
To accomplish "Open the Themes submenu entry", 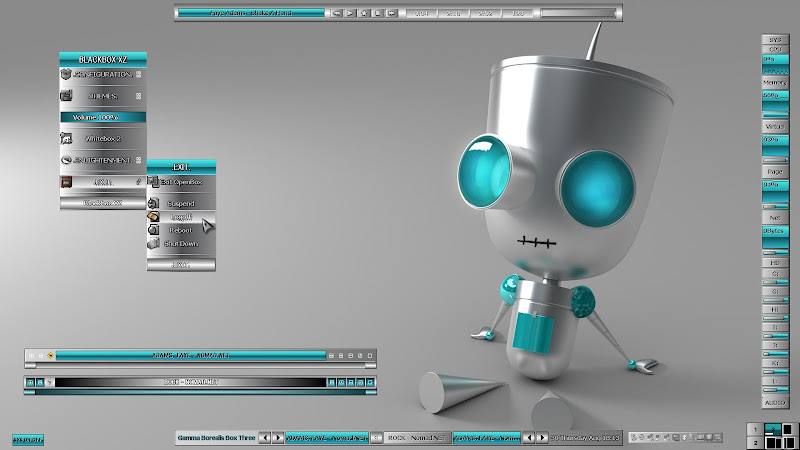I will (102, 96).
